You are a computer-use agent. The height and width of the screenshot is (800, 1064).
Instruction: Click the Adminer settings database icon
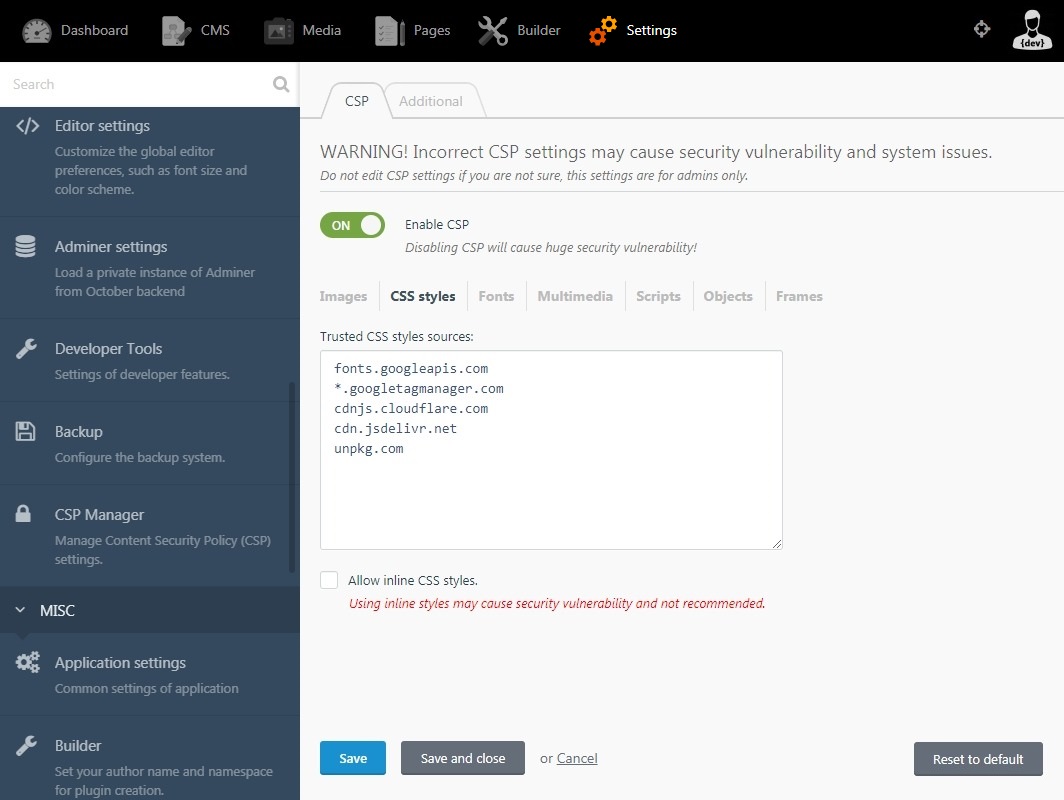(x=25, y=246)
